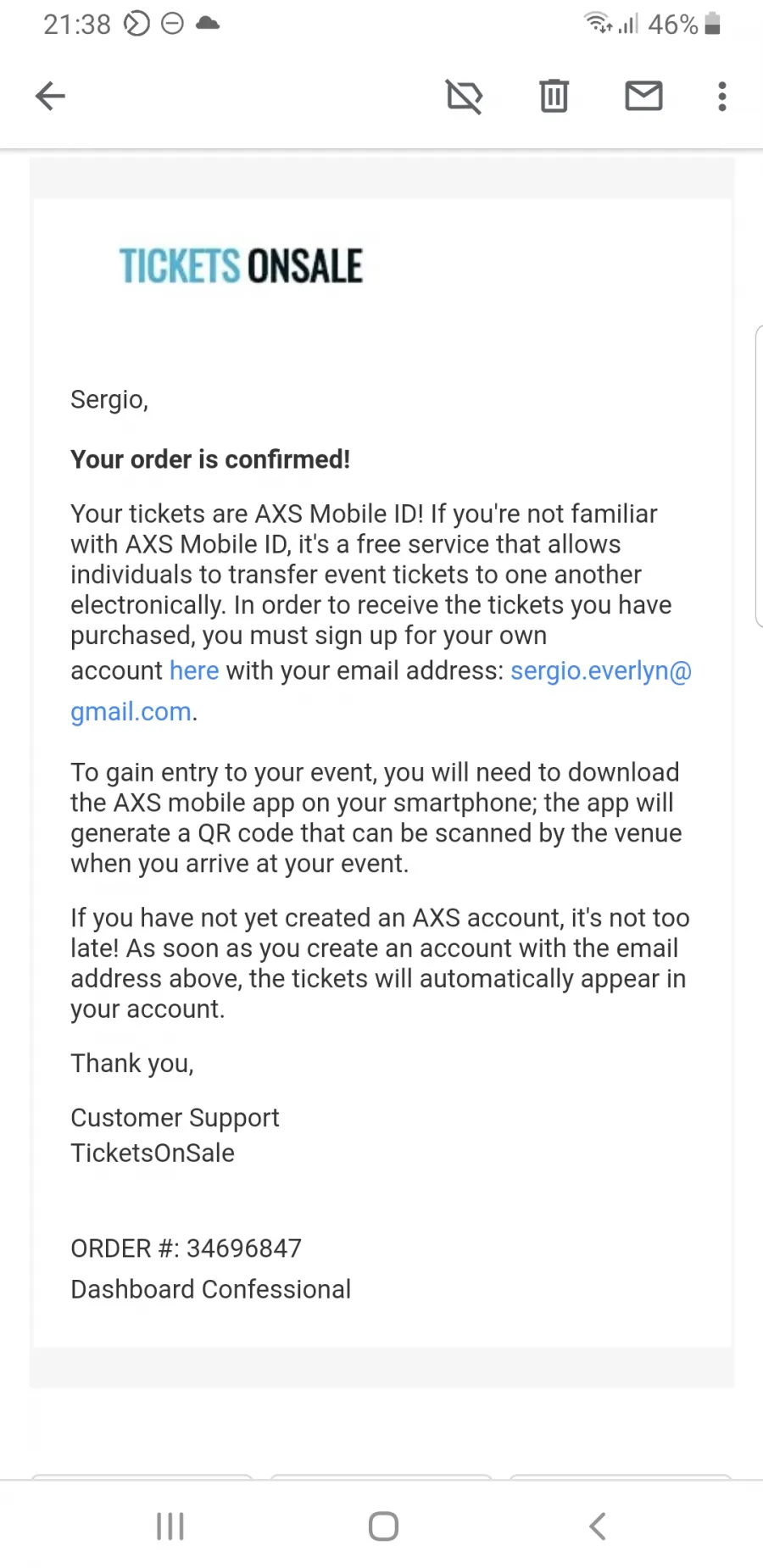Tap the 'Your order is confirmed!' heading
The height and width of the screenshot is (1568, 763).
point(210,459)
